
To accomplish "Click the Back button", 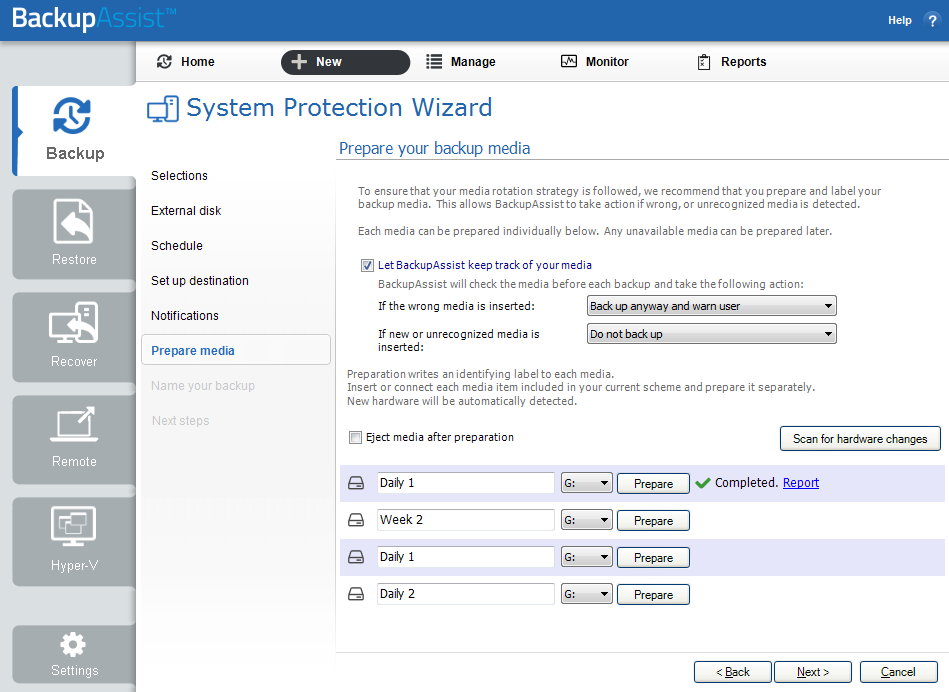I will coord(732,672).
